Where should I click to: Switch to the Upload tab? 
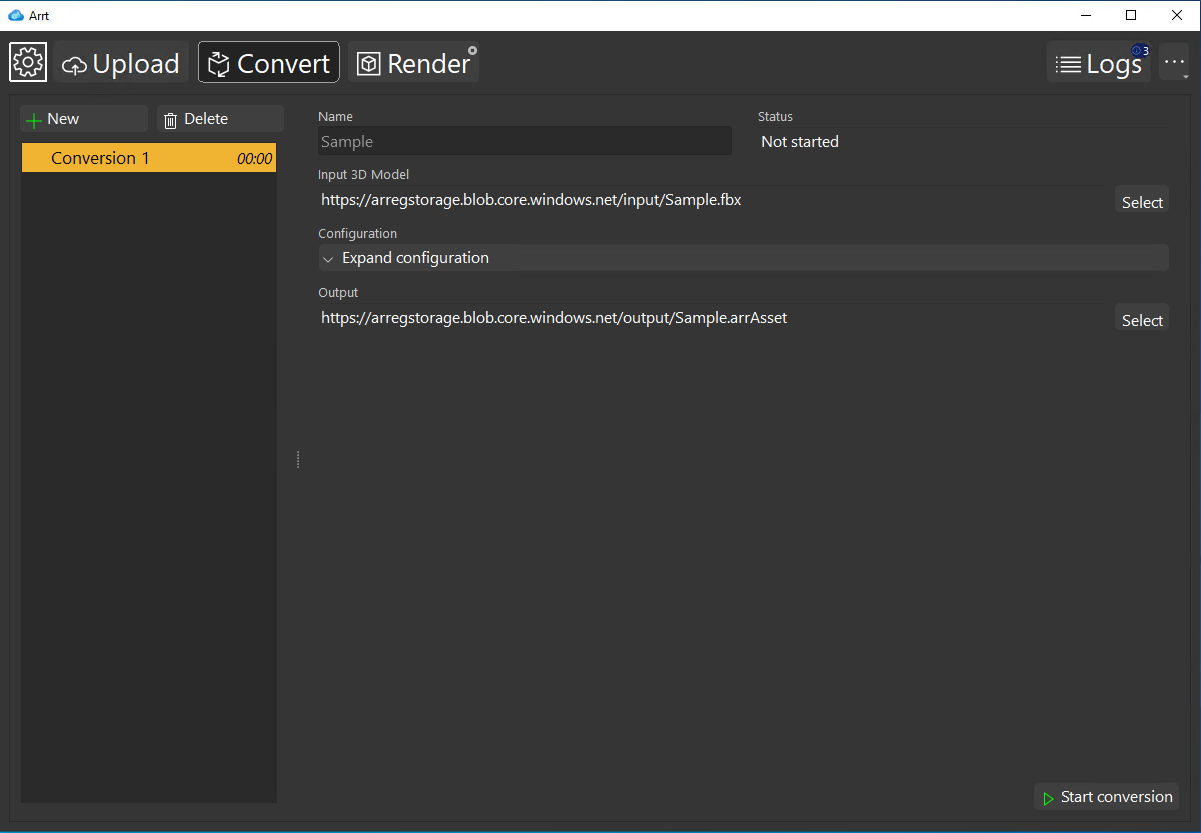click(121, 63)
